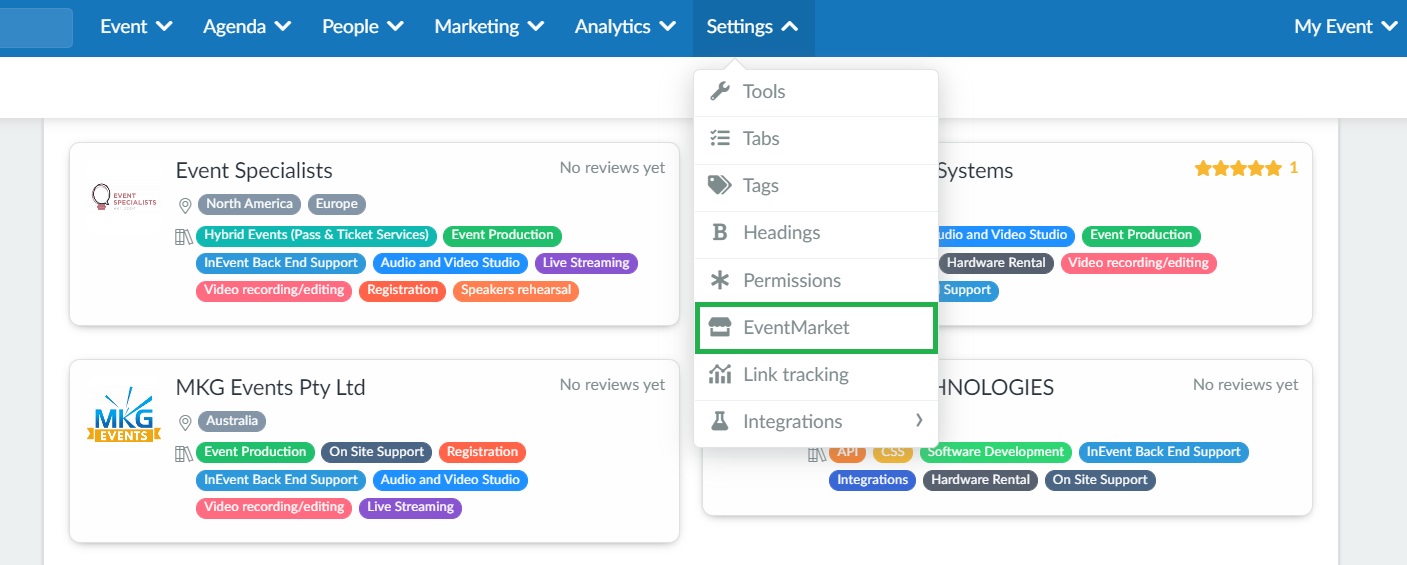1407x565 pixels.
Task: Click the Event Specialists logo
Action: (x=124, y=197)
